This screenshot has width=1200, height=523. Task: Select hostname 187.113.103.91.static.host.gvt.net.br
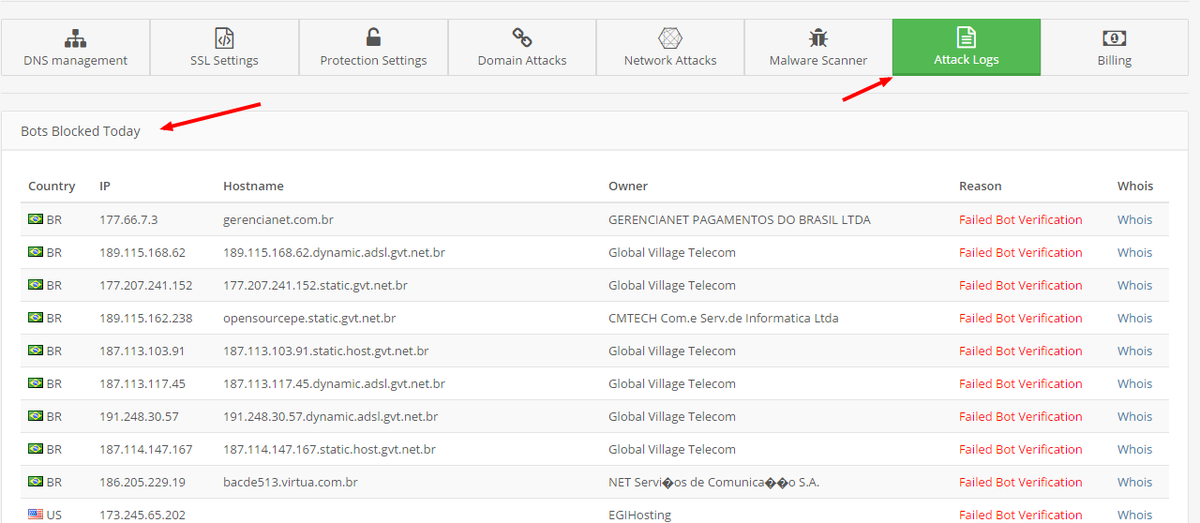tap(326, 351)
